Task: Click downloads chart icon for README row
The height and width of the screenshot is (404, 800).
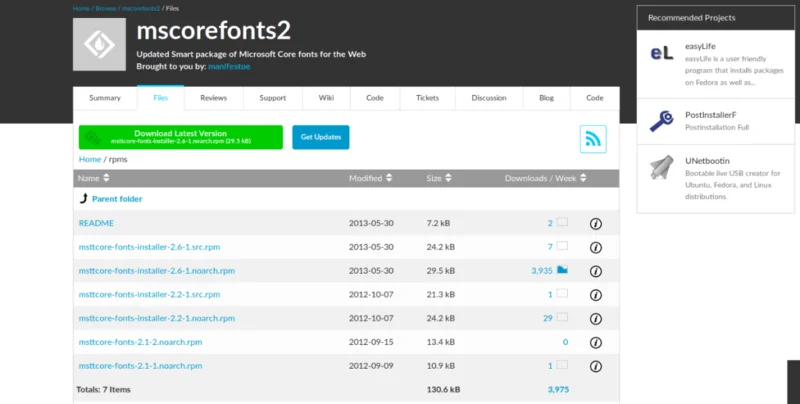Action: pyautogui.click(x=562, y=222)
